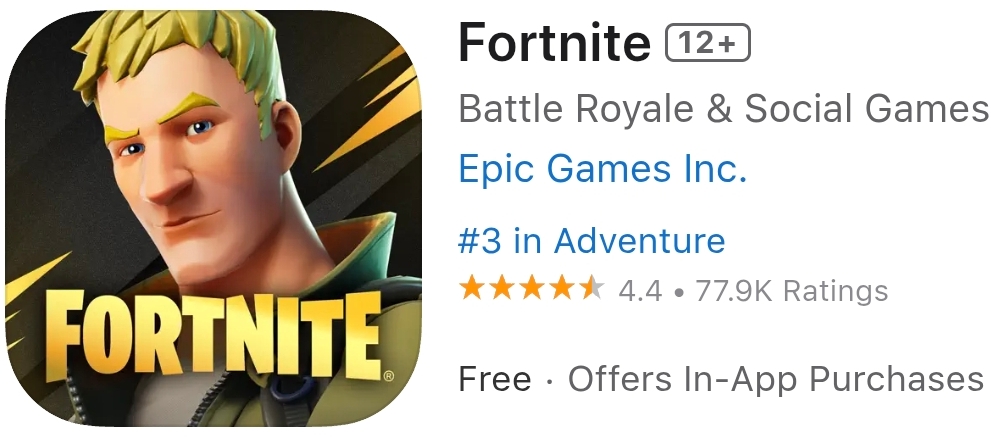This screenshot has height=439, width=1001.
Task: Click the Free price label
Action: (495, 379)
